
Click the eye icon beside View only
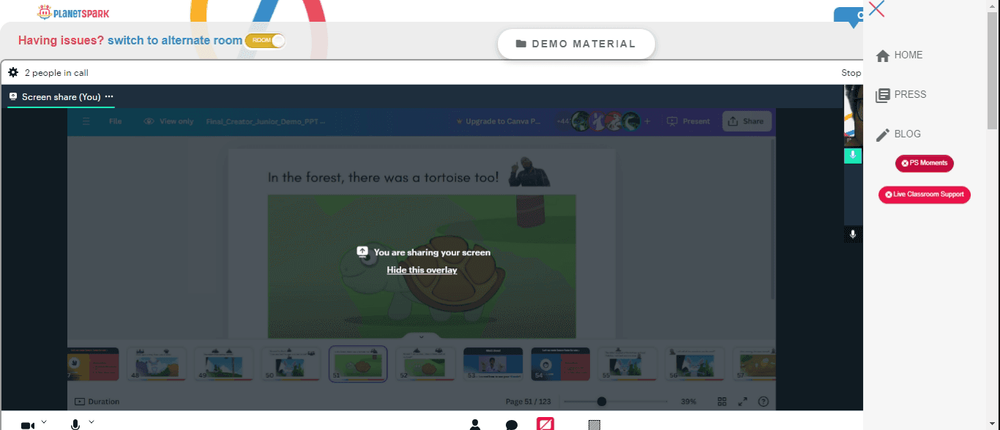click(149, 121)
